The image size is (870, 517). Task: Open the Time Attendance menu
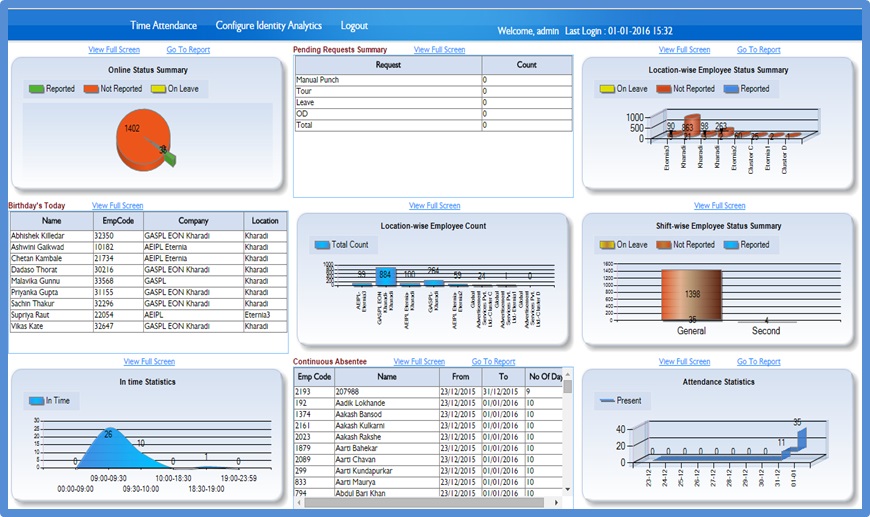pyautogui.click(x=163, y=26)
